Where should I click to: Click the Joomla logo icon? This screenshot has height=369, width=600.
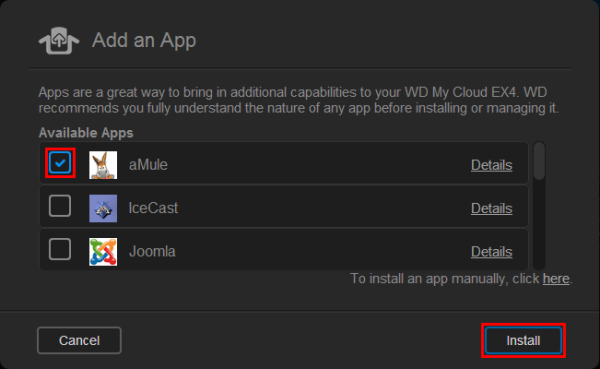pos(103,251)
